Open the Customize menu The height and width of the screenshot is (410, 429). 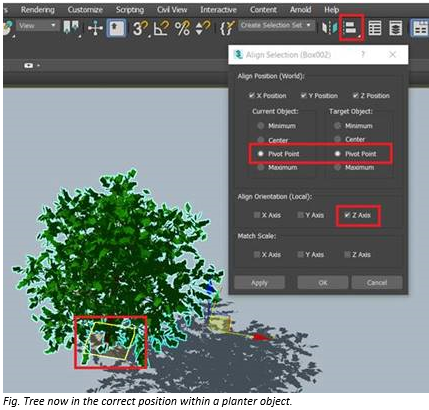[x=85, y=10]
